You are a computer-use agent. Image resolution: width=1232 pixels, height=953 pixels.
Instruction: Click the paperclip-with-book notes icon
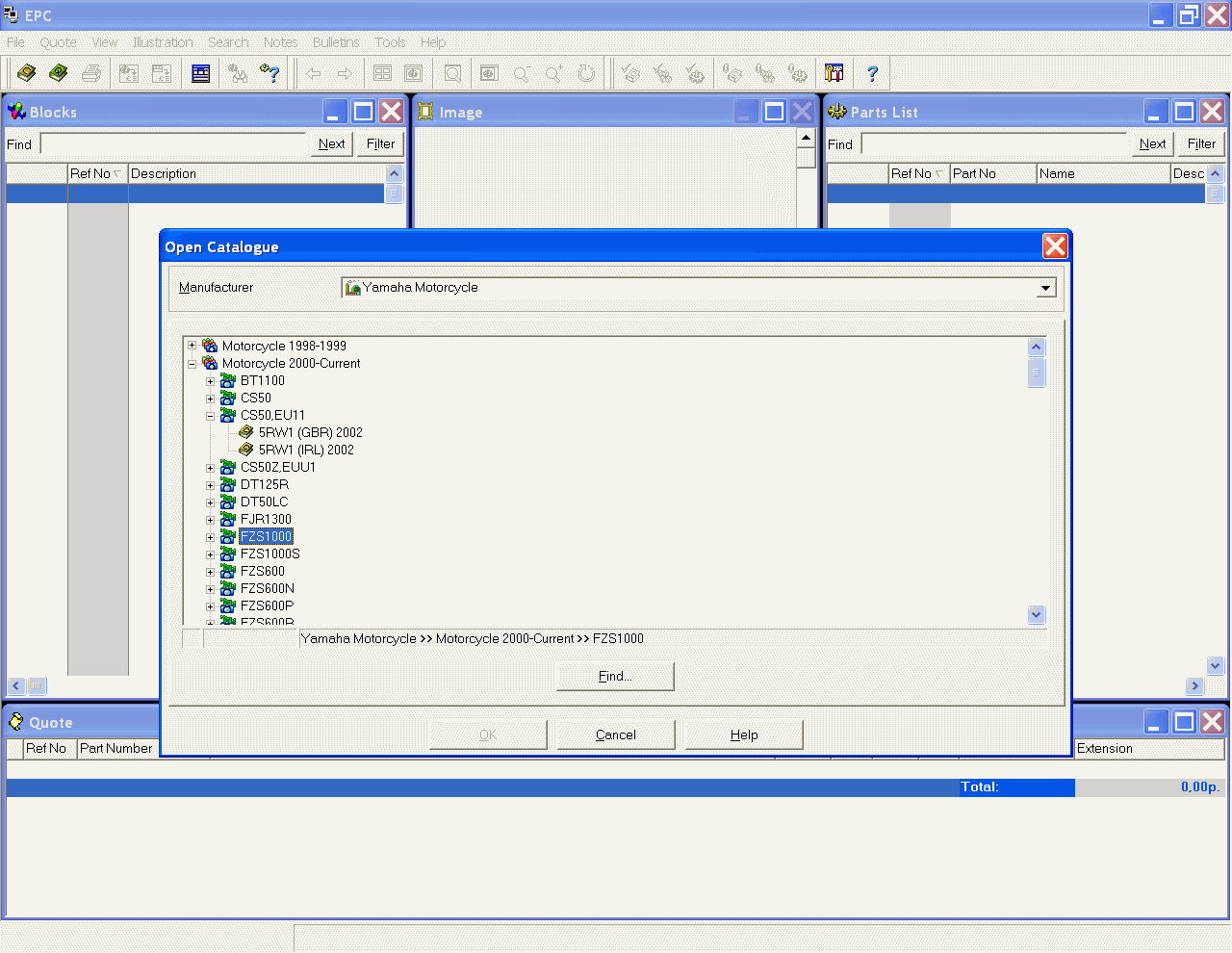pos(733,73)
